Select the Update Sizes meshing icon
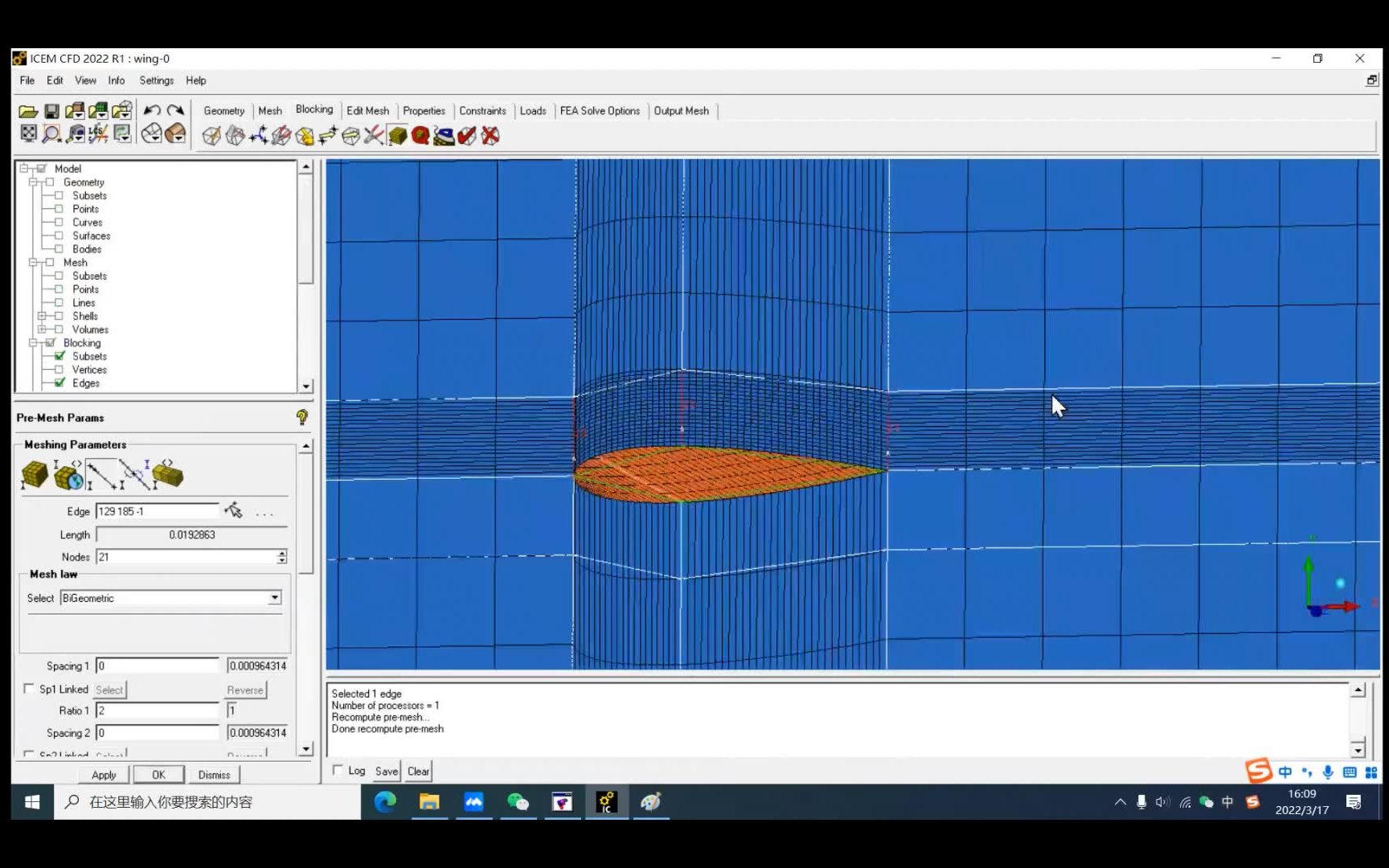1389x868 pixels. pos(35,476)
